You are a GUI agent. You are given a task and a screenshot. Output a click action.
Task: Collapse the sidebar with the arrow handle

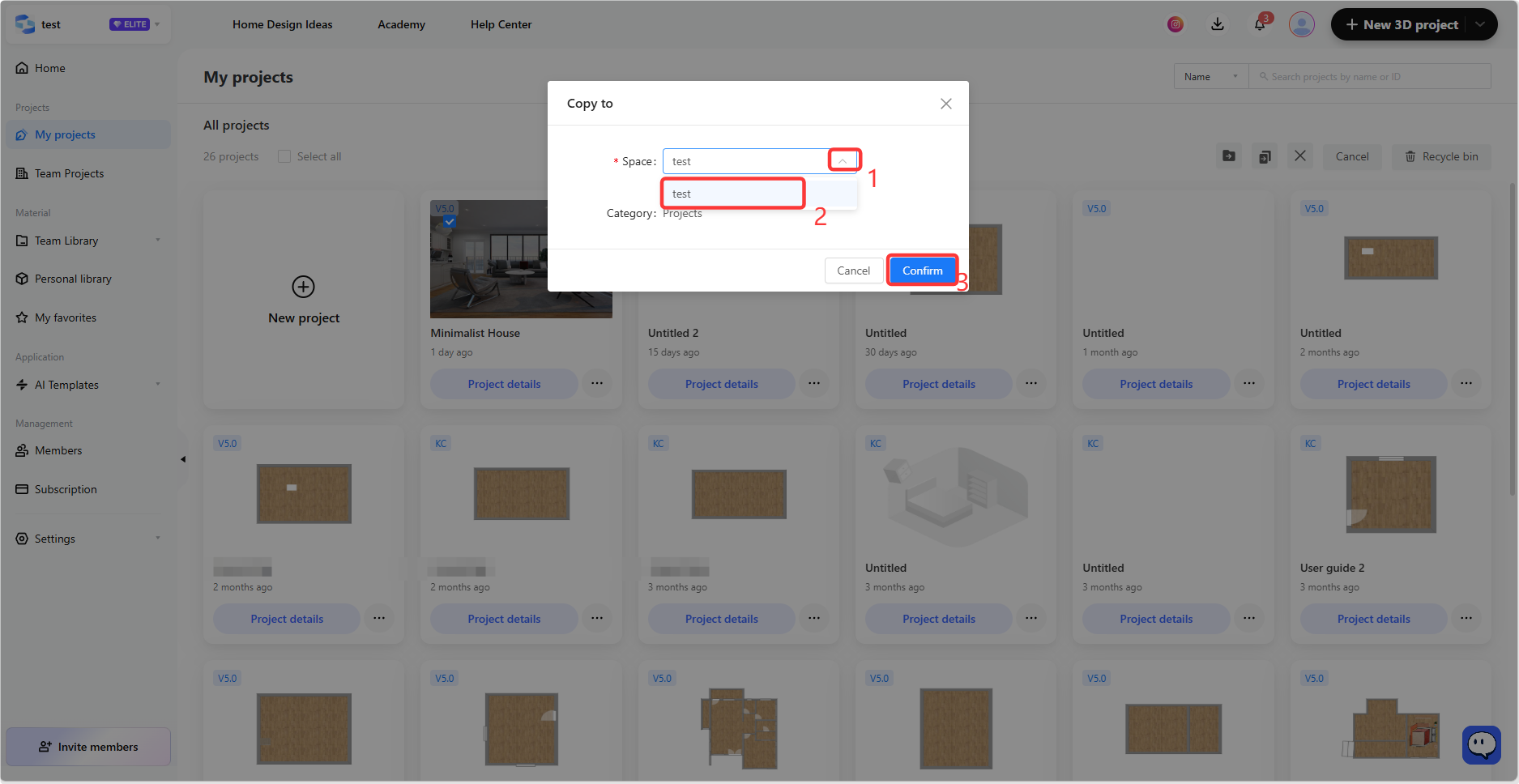(x=183, y=459)
